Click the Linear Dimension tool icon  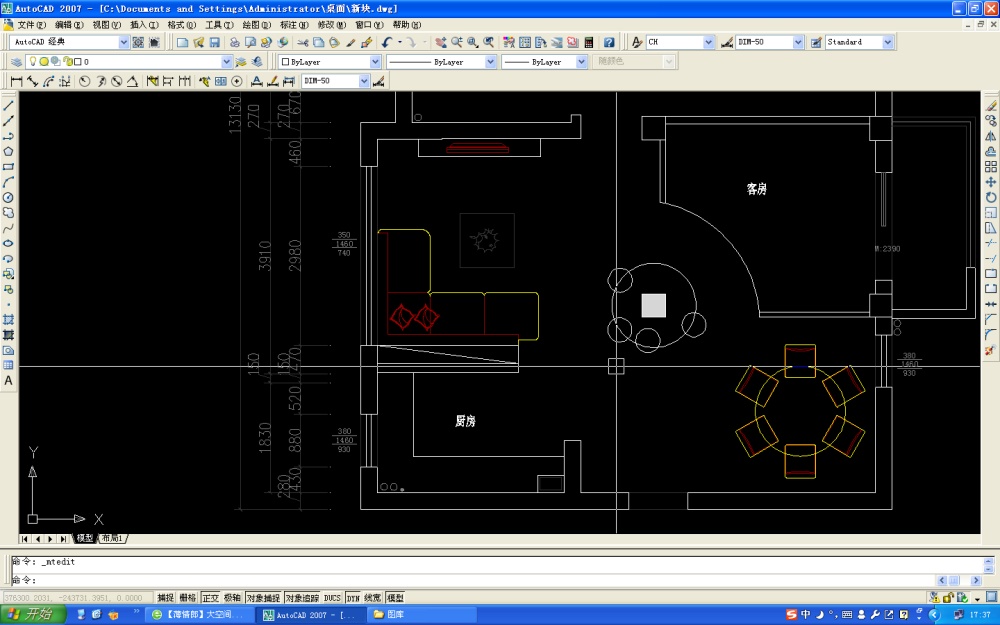(x=17, y=81)
